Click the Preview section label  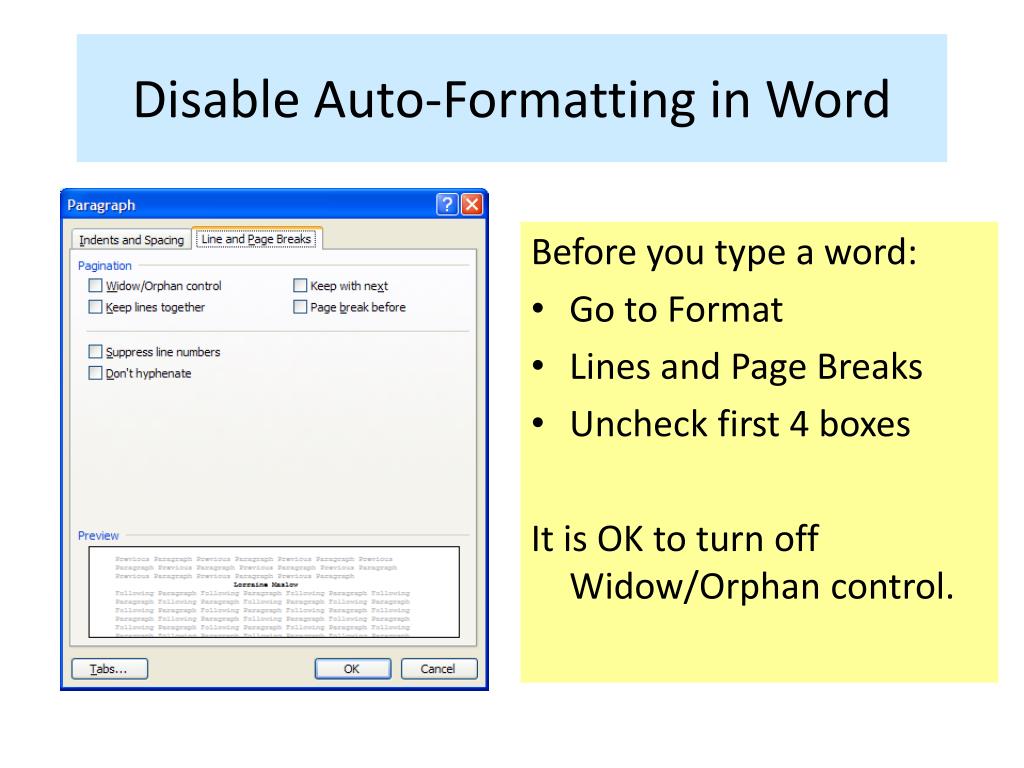pyautogui.click(x=98, y=536)
